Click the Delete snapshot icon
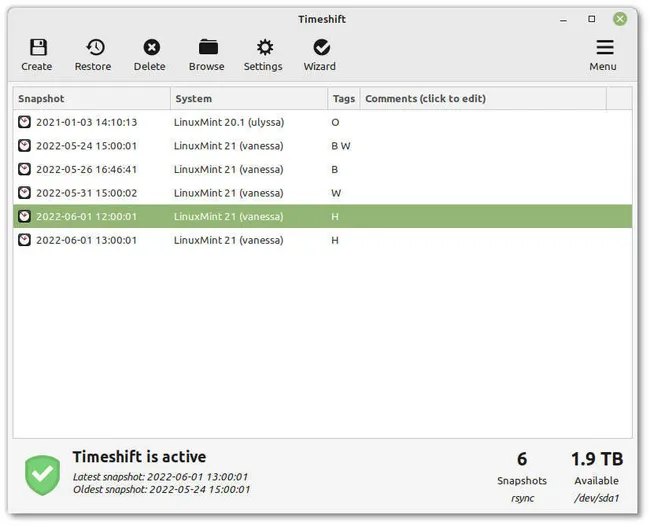 (151, 47)
